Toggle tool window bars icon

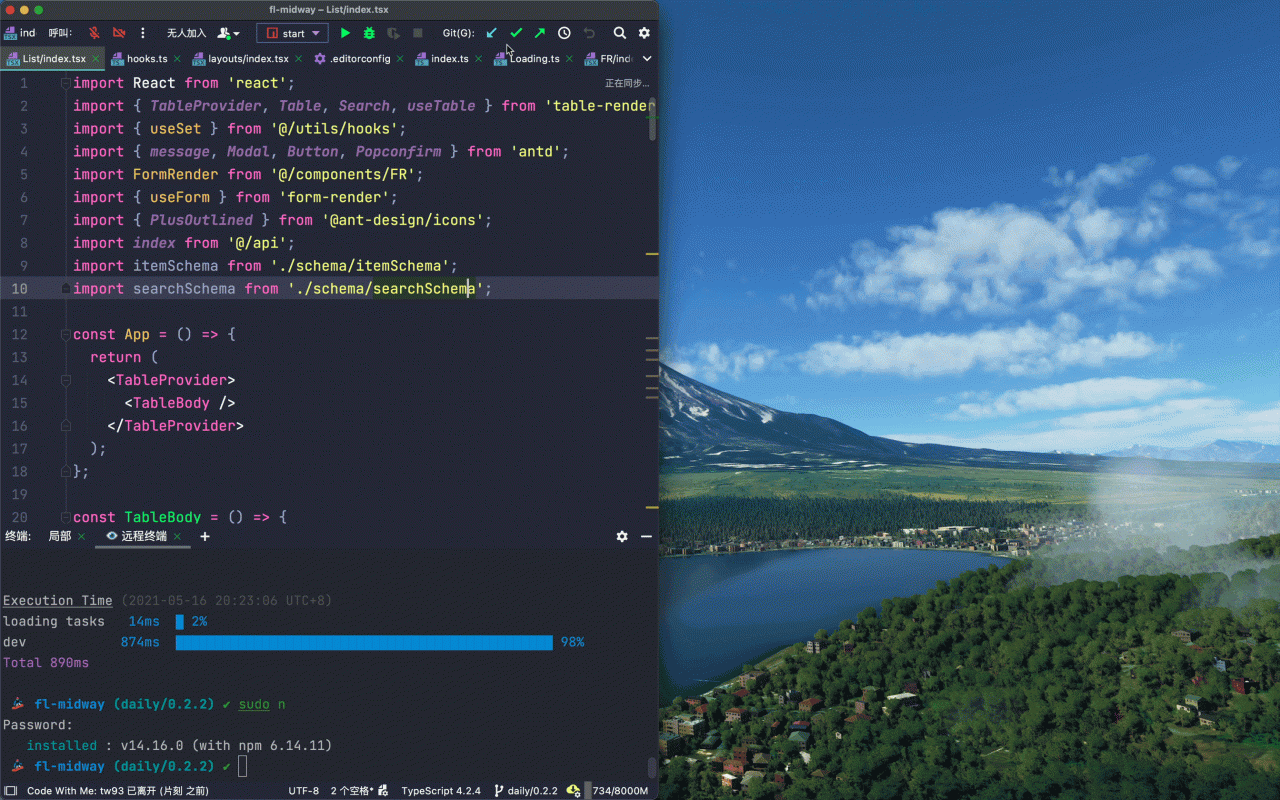[12, 790]
